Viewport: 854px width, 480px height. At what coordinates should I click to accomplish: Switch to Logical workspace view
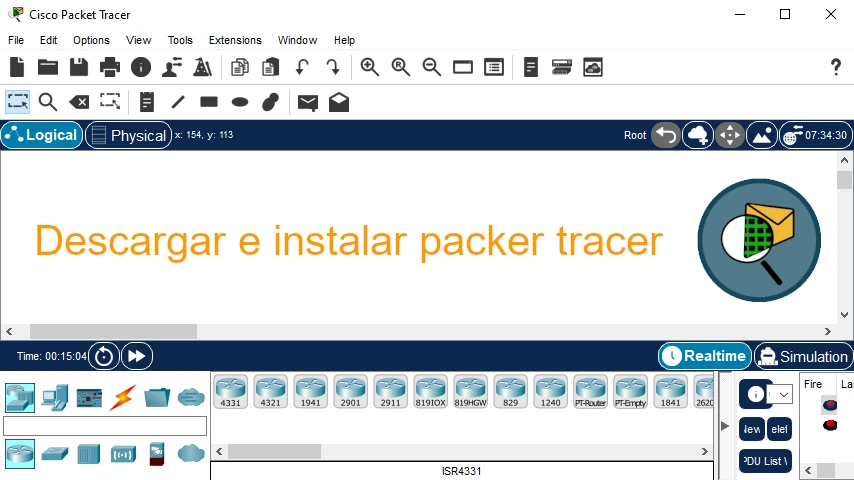42,135
